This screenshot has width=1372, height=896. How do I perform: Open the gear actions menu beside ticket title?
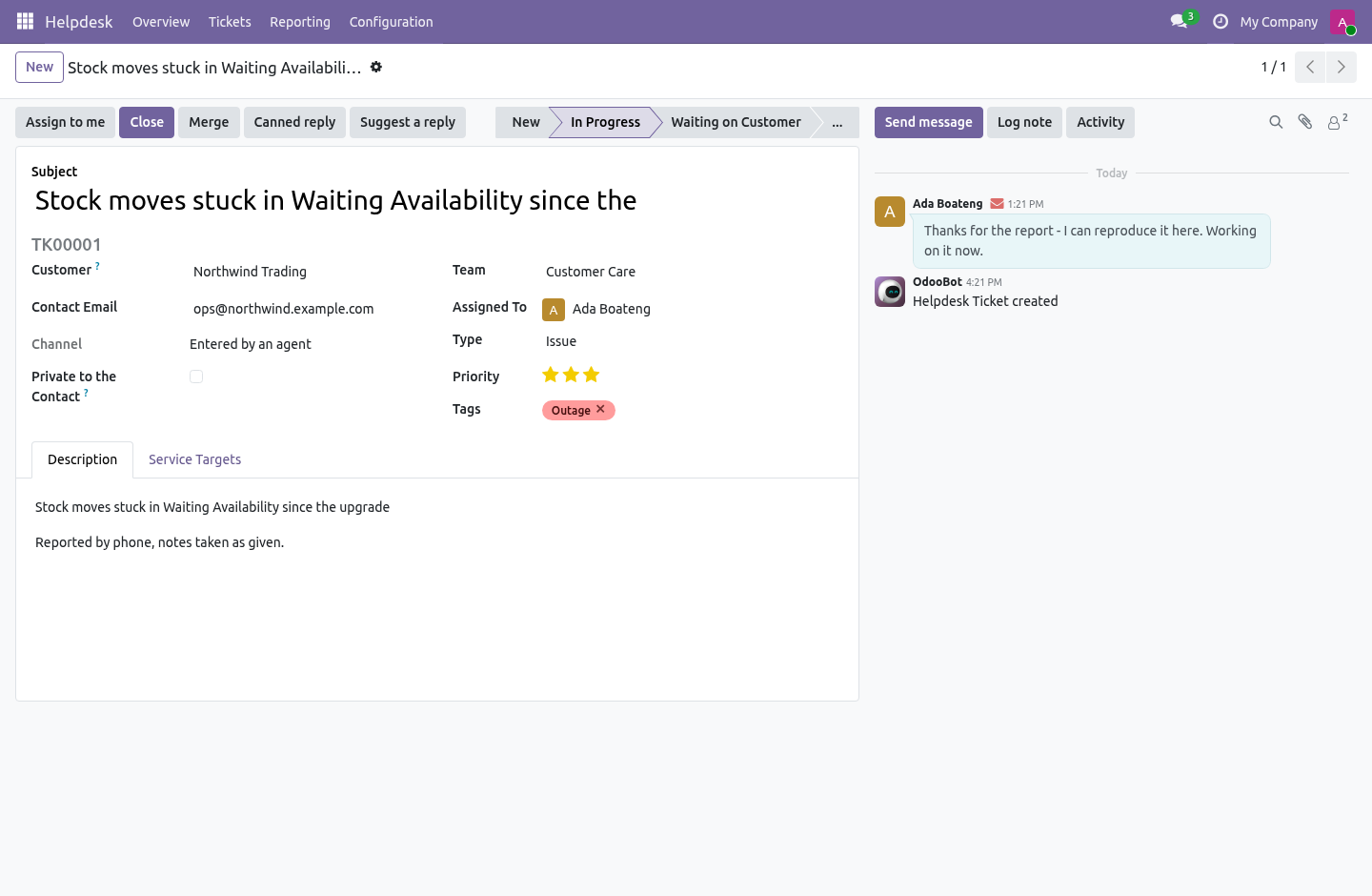pos(376,67)
